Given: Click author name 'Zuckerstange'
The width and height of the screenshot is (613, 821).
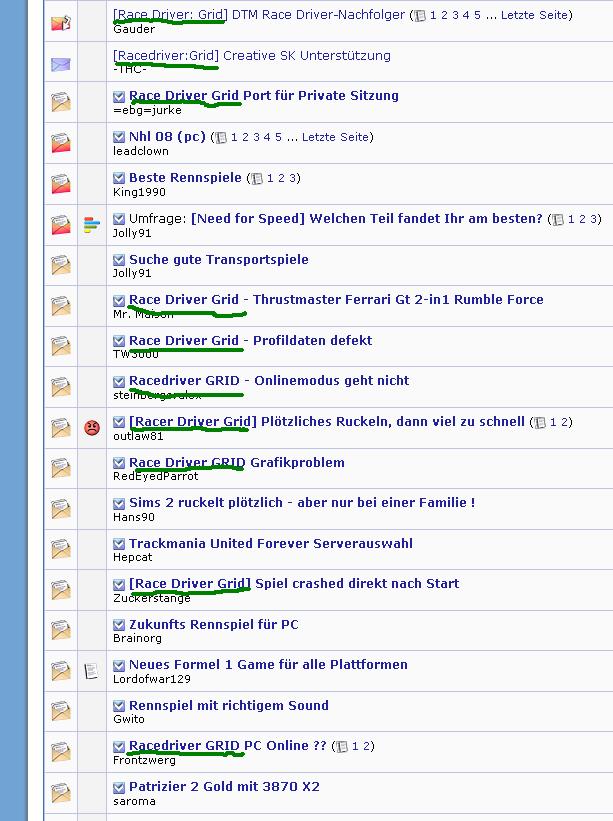Looking at the screenshot, I should (152, 598).
